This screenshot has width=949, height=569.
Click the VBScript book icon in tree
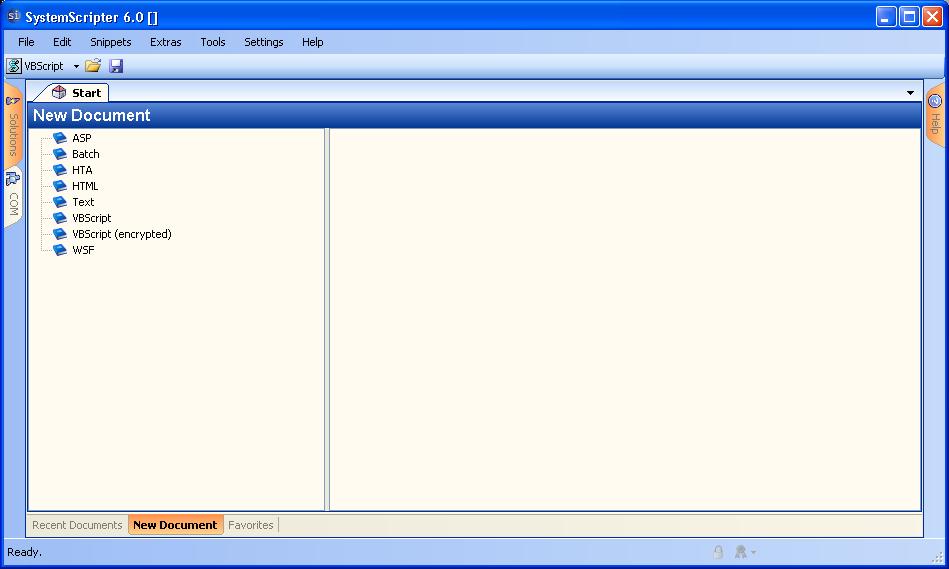[x=60, y=218]
